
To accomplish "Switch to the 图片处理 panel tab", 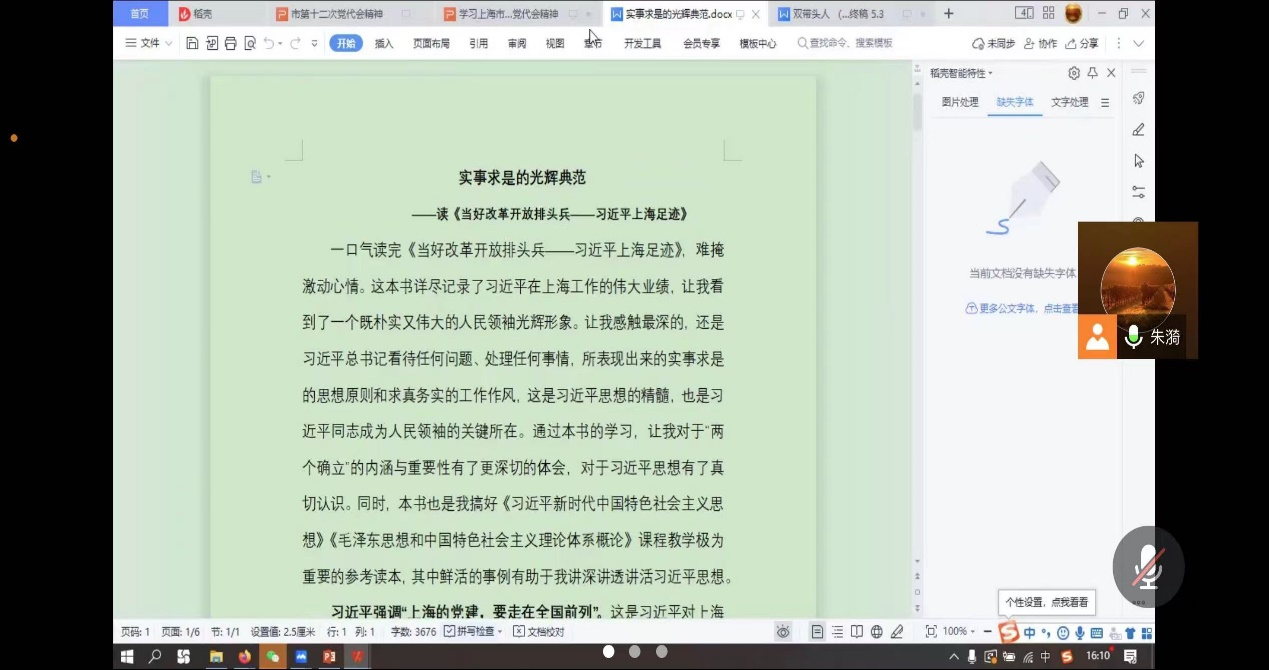I will pos(960,102).
